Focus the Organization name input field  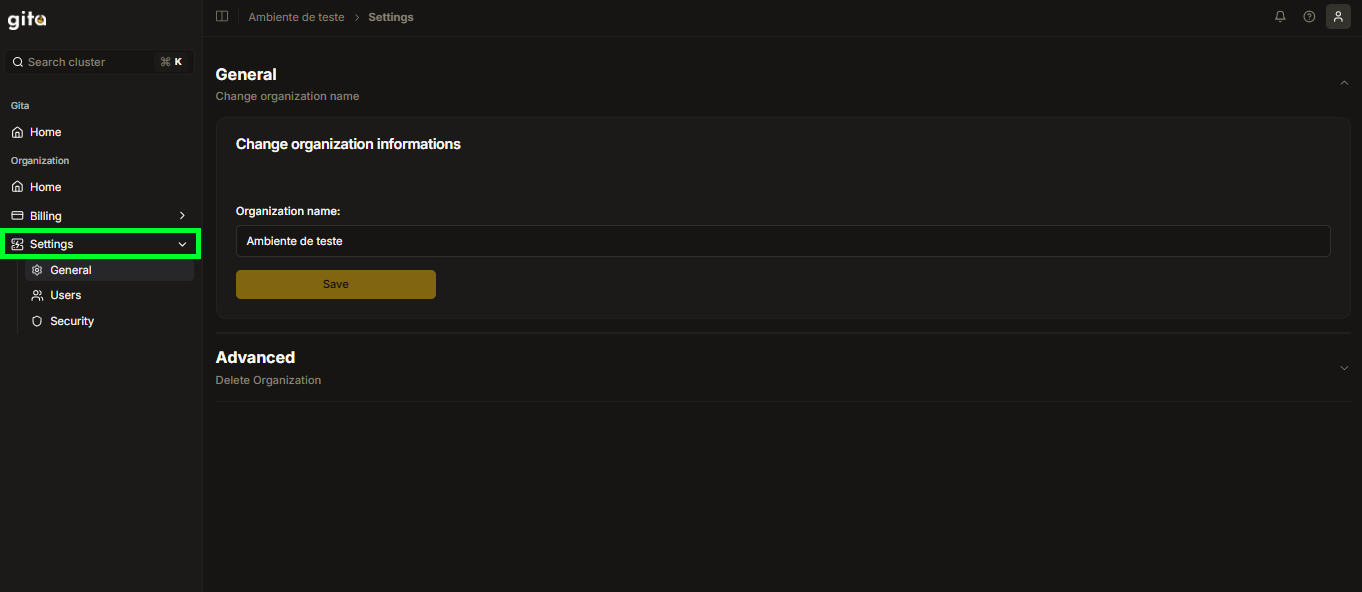point(783,241)
